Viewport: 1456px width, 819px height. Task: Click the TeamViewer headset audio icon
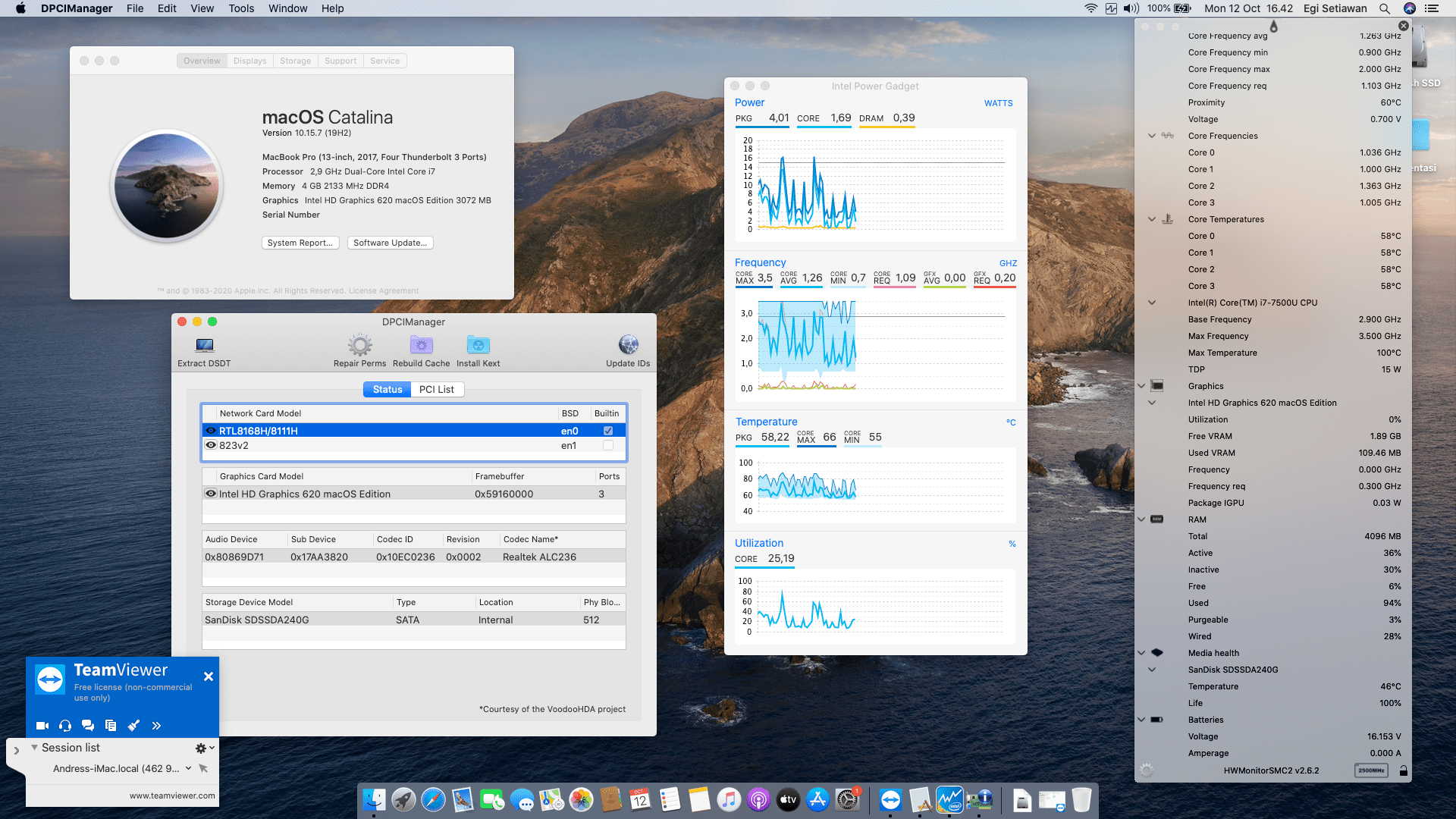coord(65,726)
